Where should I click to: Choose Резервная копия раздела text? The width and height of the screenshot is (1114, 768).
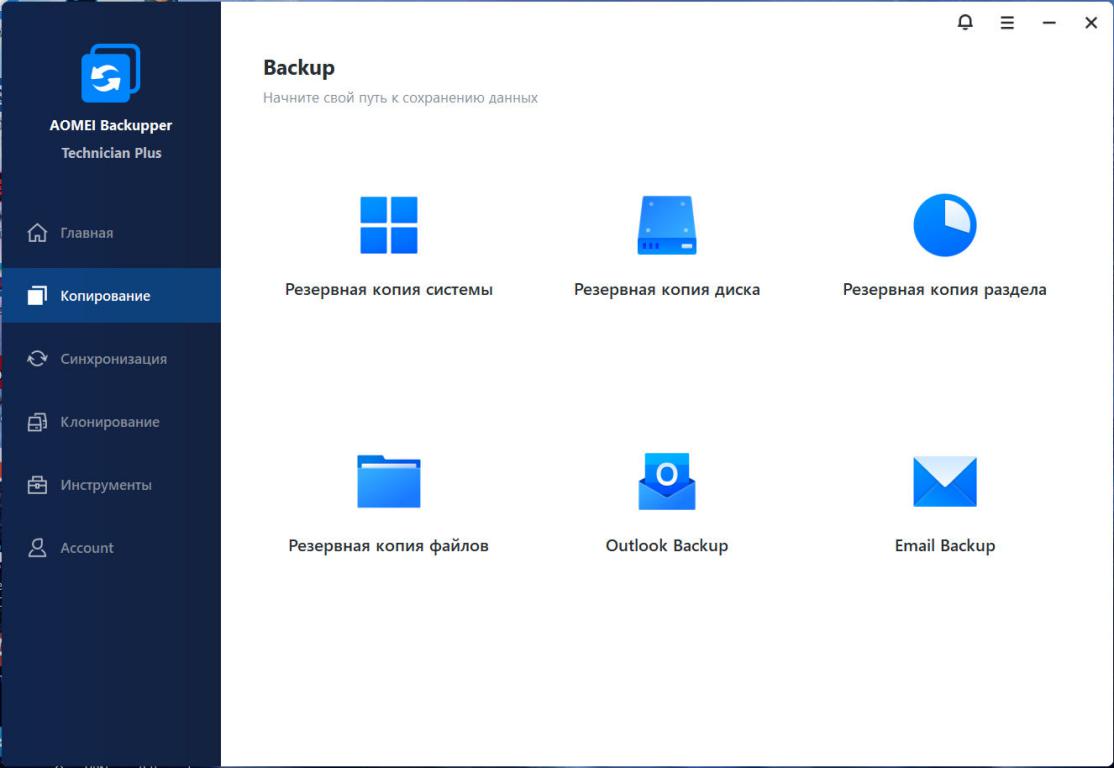tap(944, 290)
